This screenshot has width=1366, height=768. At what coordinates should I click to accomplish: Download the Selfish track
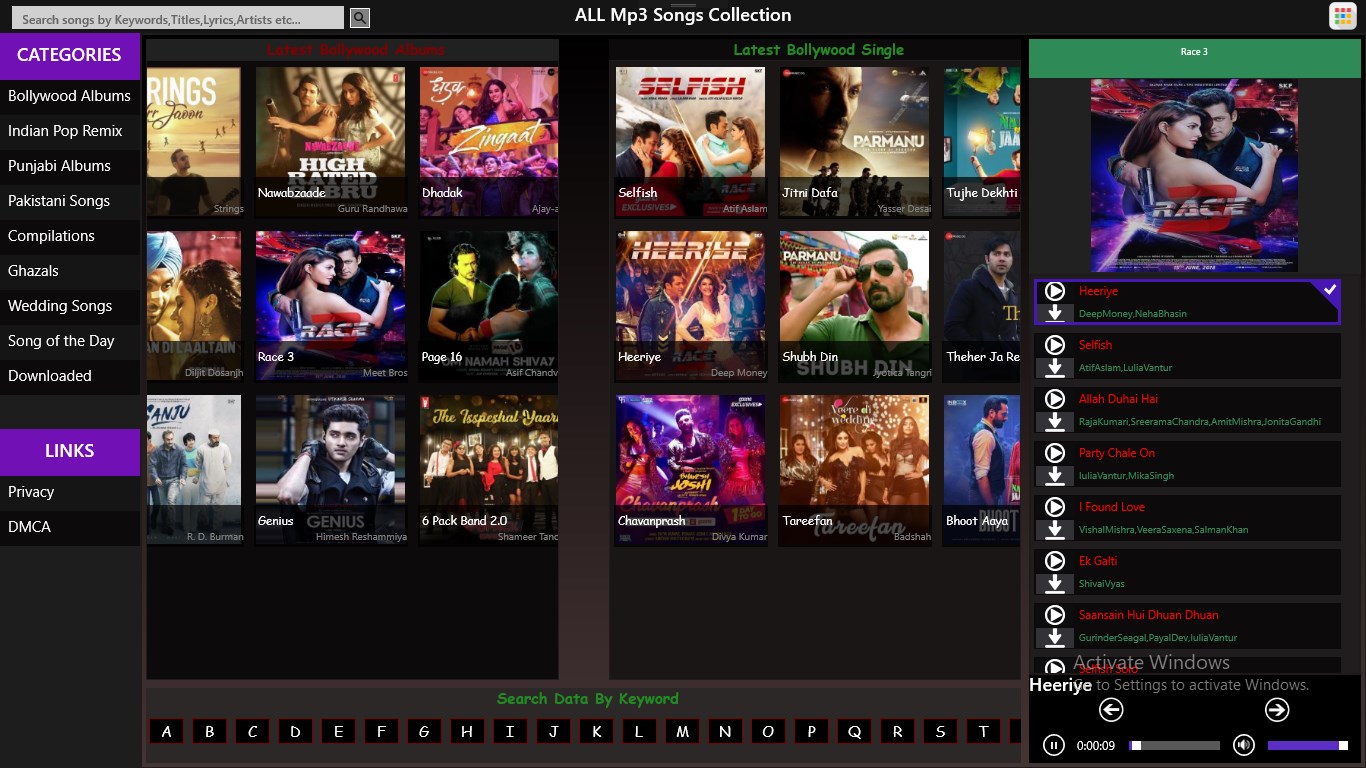[1054, 367]
